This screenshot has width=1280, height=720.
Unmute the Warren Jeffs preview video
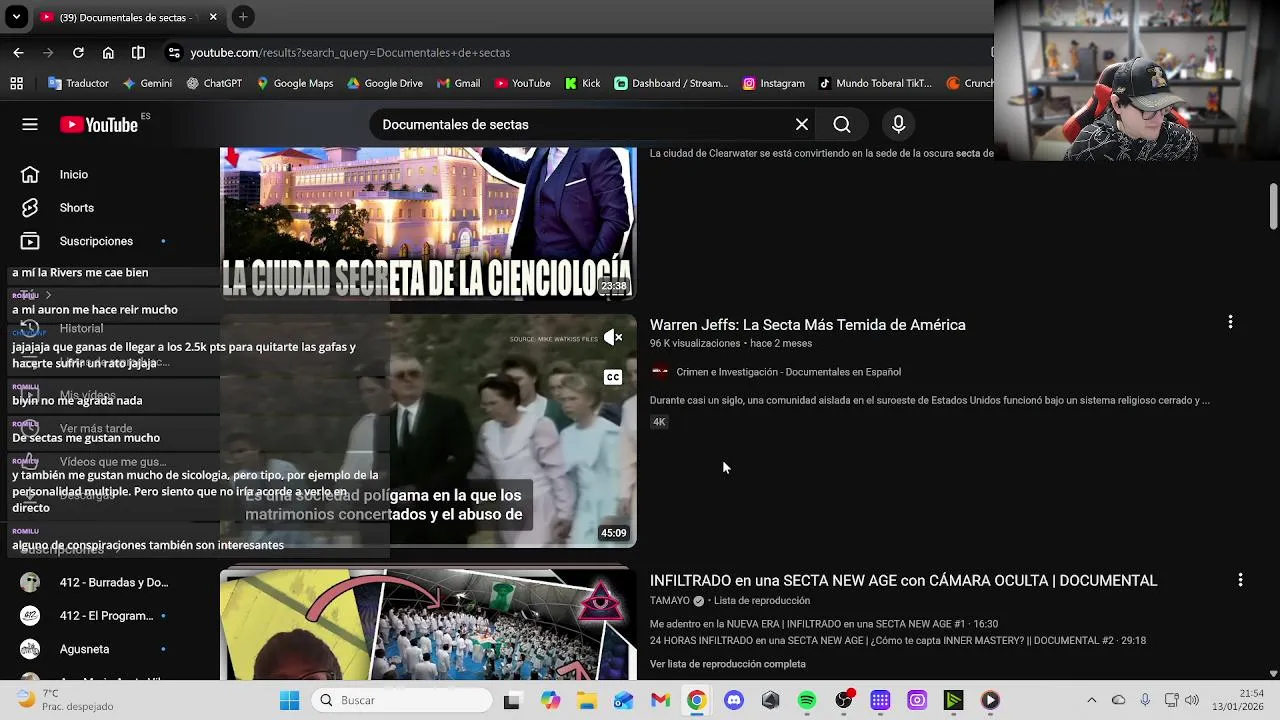coord(613,338)
